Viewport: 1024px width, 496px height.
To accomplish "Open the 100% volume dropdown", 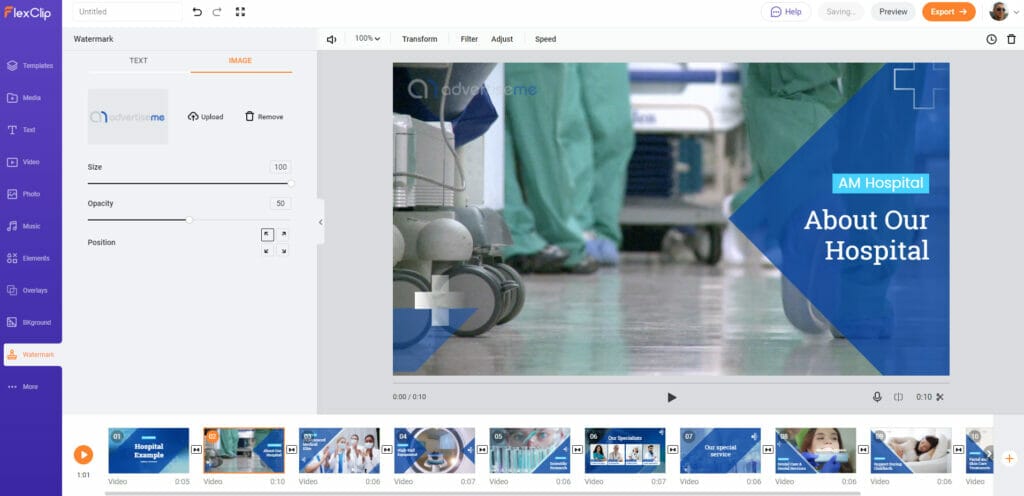I will point(367,39).
